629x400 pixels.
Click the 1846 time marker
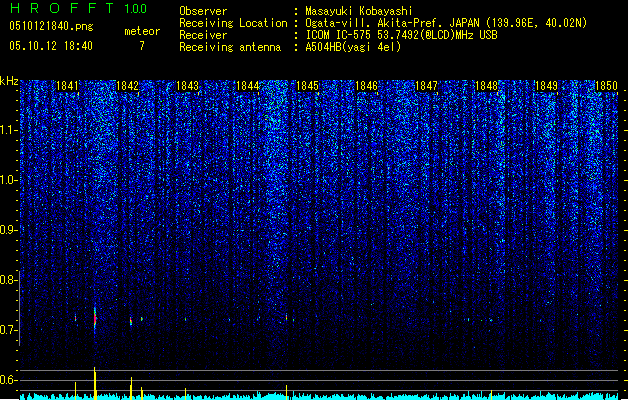click(x=367, y=86)
